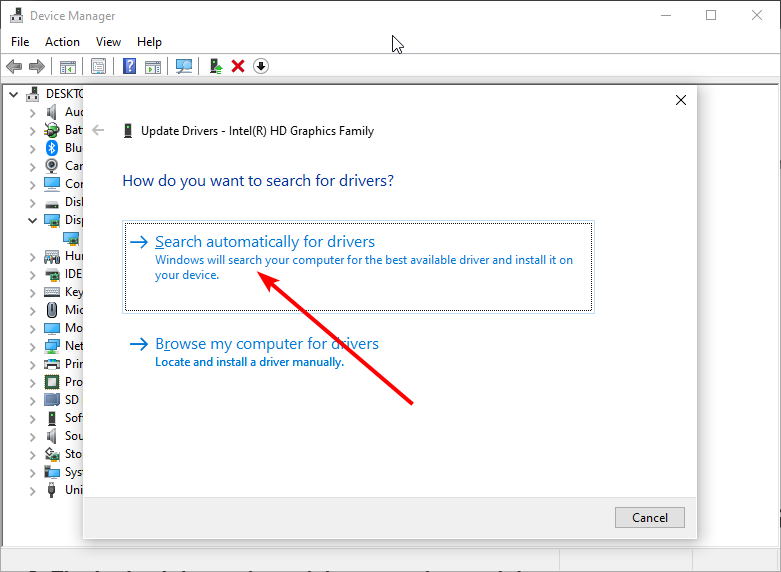This screenshot has width=781, height=572.
Task: Select the Print queues printer icon
Action: (x=52, y=364)
